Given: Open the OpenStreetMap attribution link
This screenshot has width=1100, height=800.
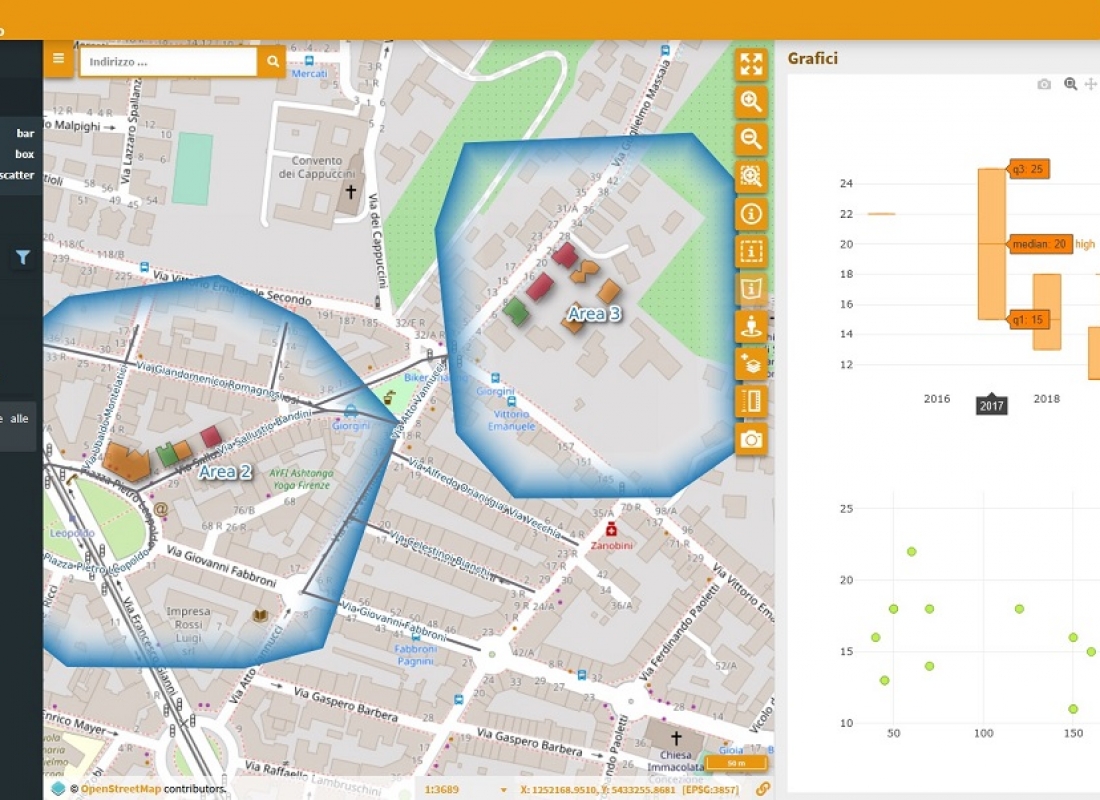Looking at the screenshot, I should (121, 789).
